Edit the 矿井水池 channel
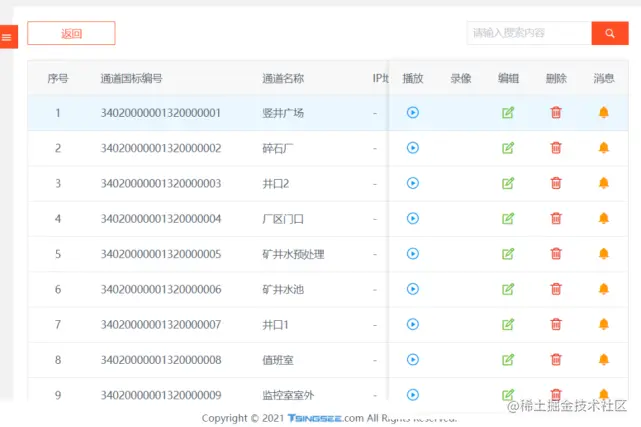641x427 pixels. [x=508, y=289]
